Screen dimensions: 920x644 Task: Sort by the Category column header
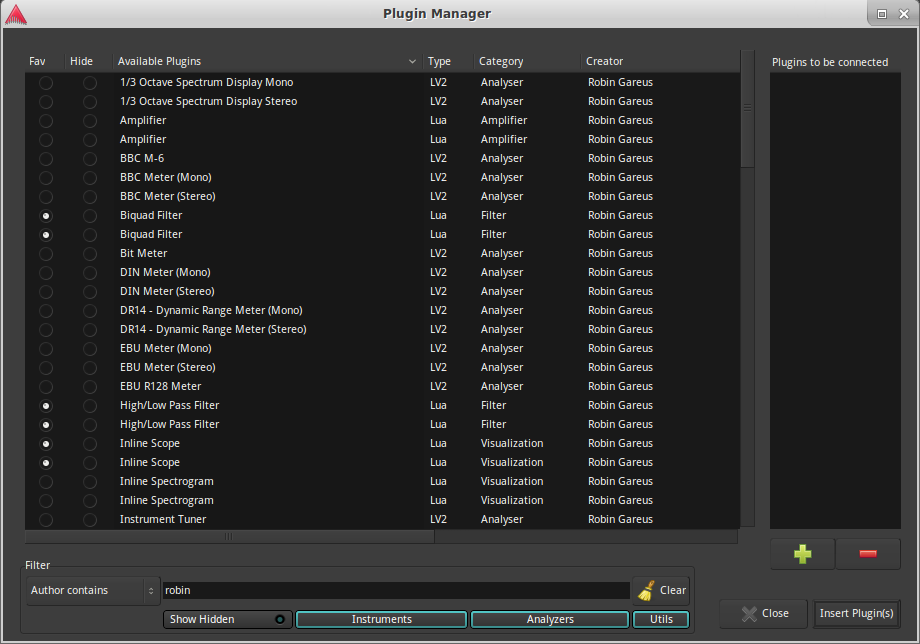tap(501, 62)
